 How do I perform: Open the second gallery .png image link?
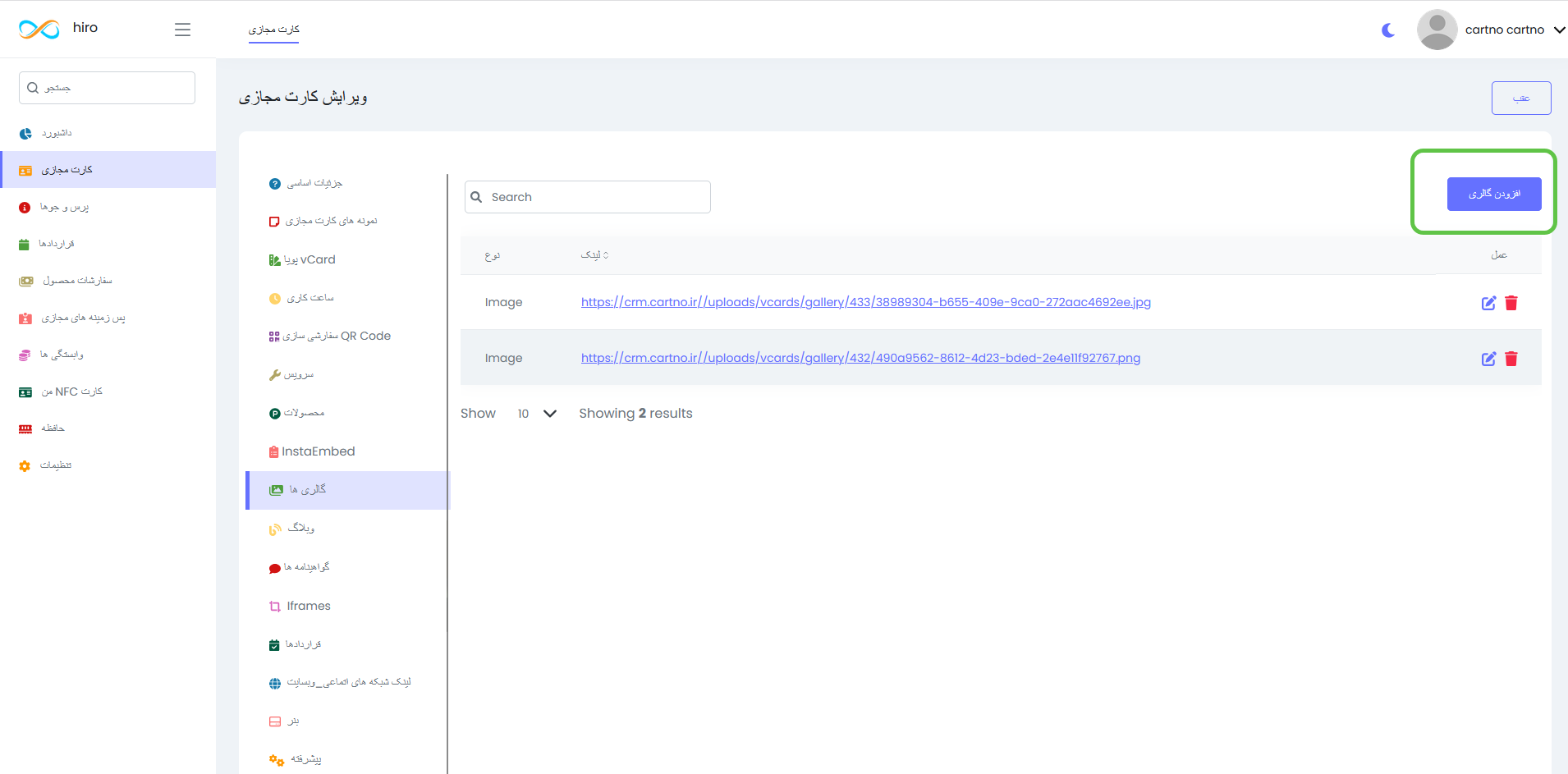pos(860,358)
